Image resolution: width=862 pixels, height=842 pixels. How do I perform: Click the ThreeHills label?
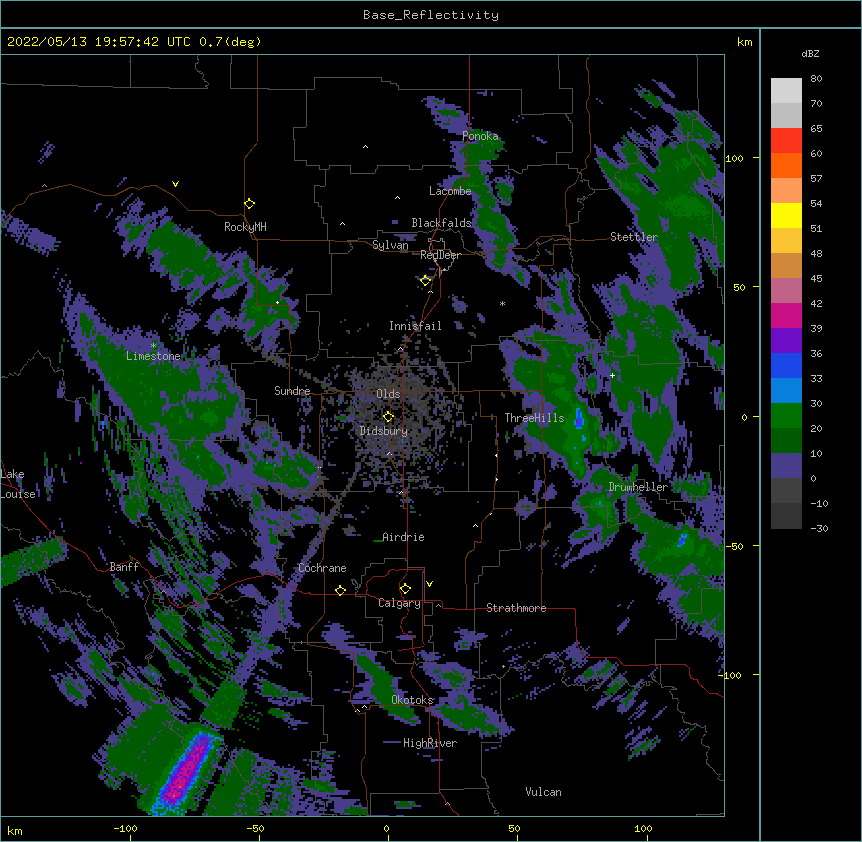[x=534, y=418]
